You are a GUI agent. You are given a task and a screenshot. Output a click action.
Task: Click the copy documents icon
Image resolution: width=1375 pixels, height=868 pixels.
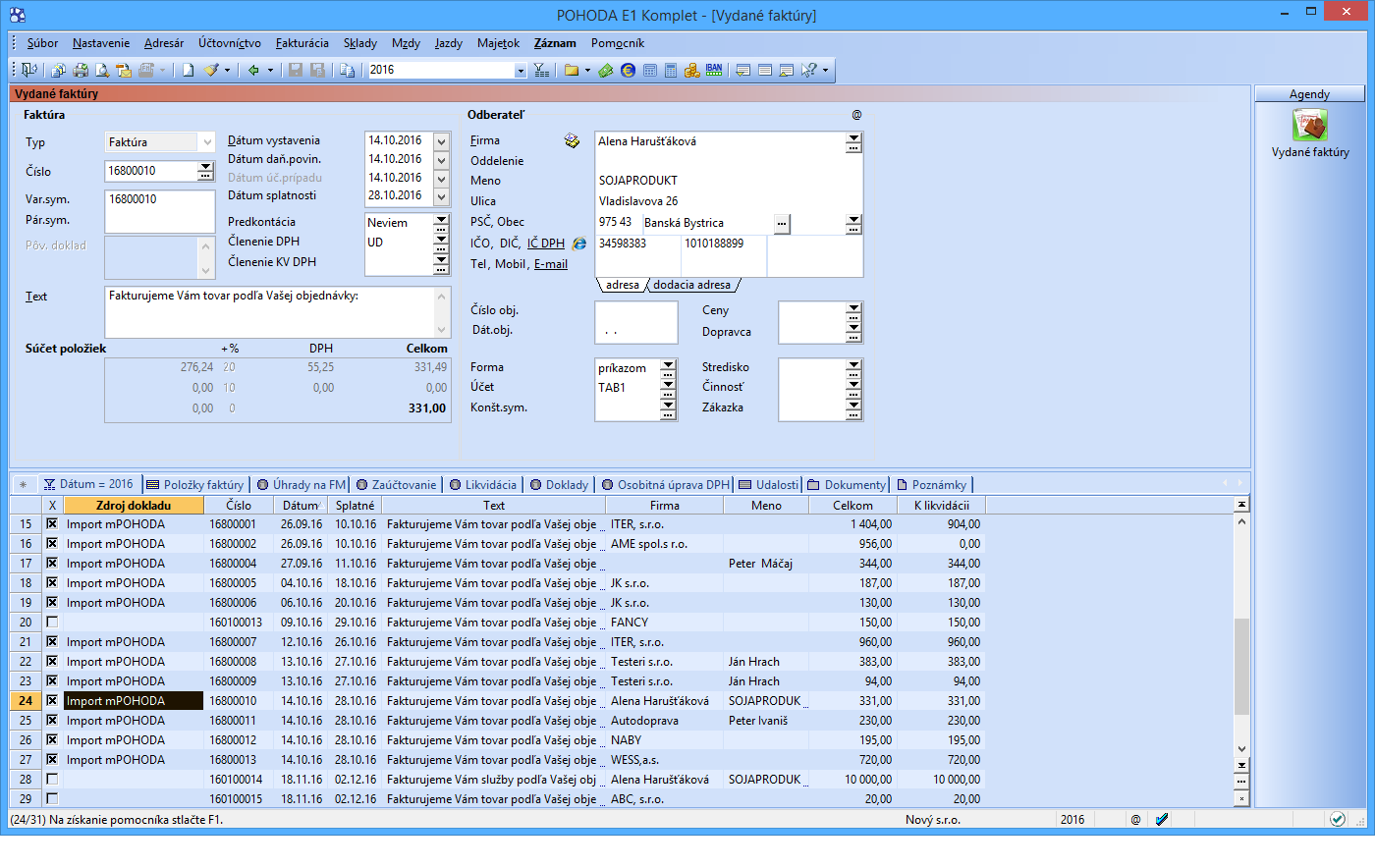pos(347,70)
